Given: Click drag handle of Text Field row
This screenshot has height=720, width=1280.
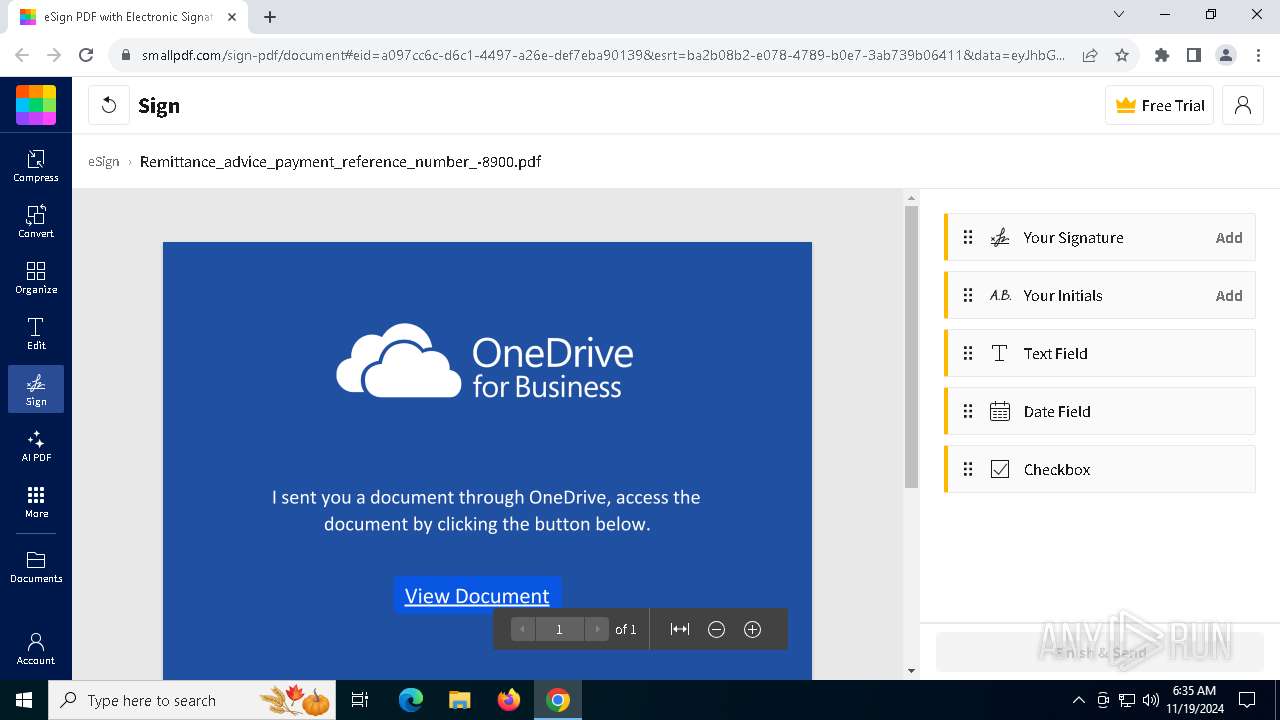Looking at the screenshot, I should 968,353.
